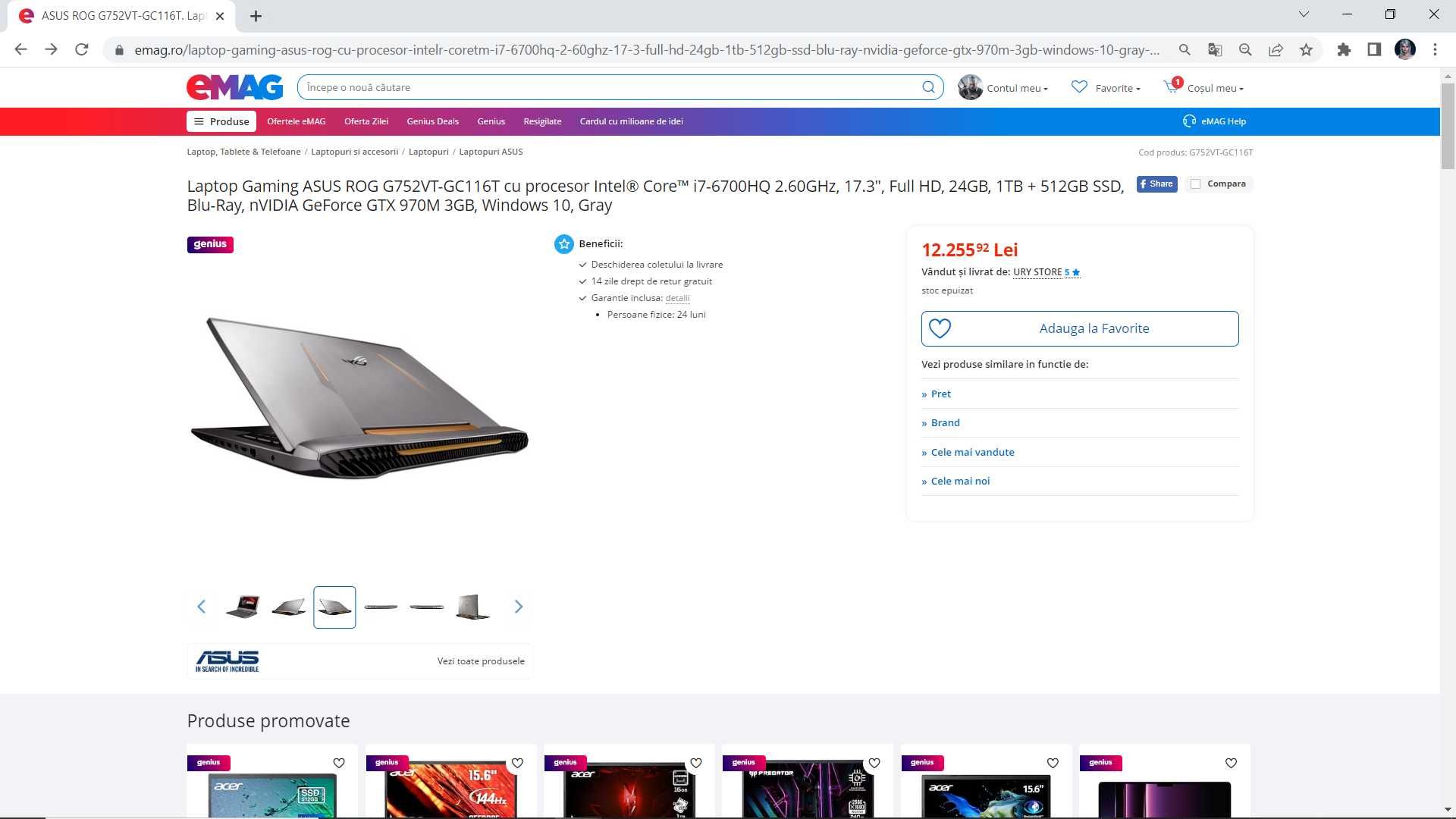Image resolution: width=1456 pixels, height=819 pixels.
Task: Favorite the 144Hz Acer promoted laptop
Action: [x=517, y=763]
